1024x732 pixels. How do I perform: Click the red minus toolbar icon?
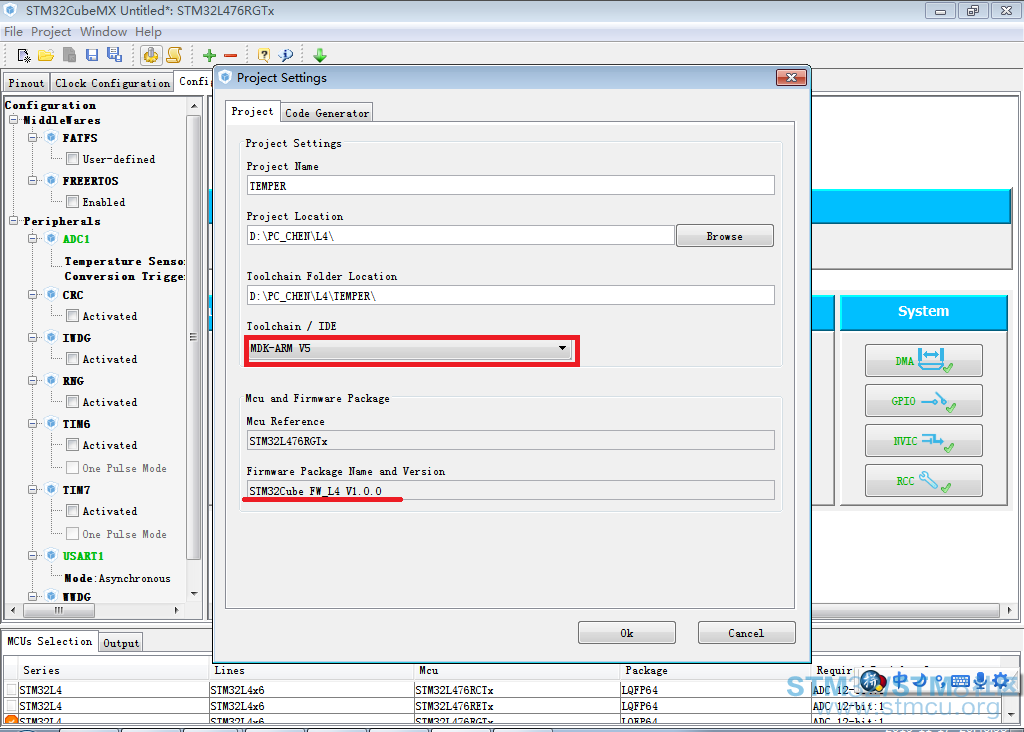(231, 56)
